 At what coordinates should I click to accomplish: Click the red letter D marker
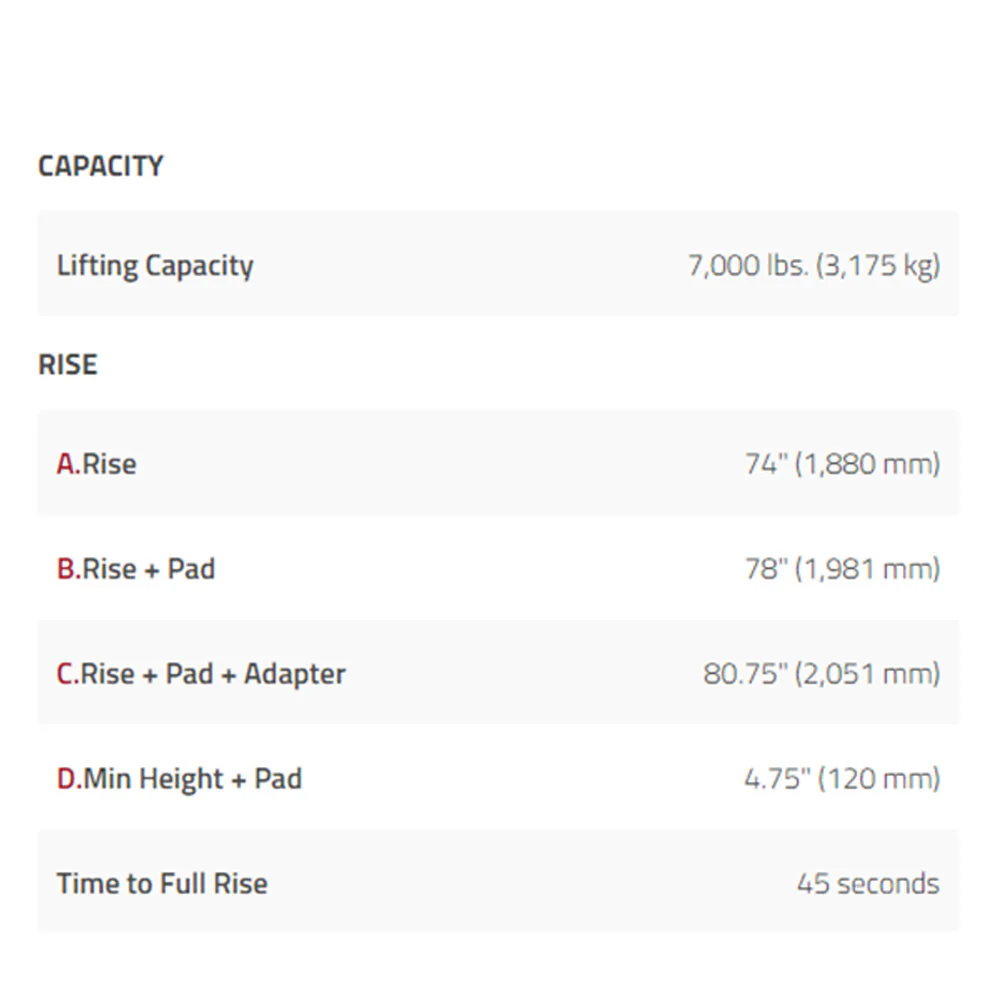click(66, 779)
